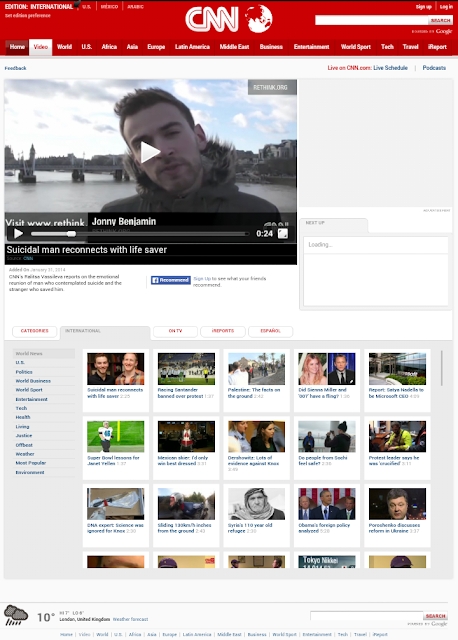Select the Español tab
Image resolution: width=458 pixels, height=640 pixels.
[270, 331]
